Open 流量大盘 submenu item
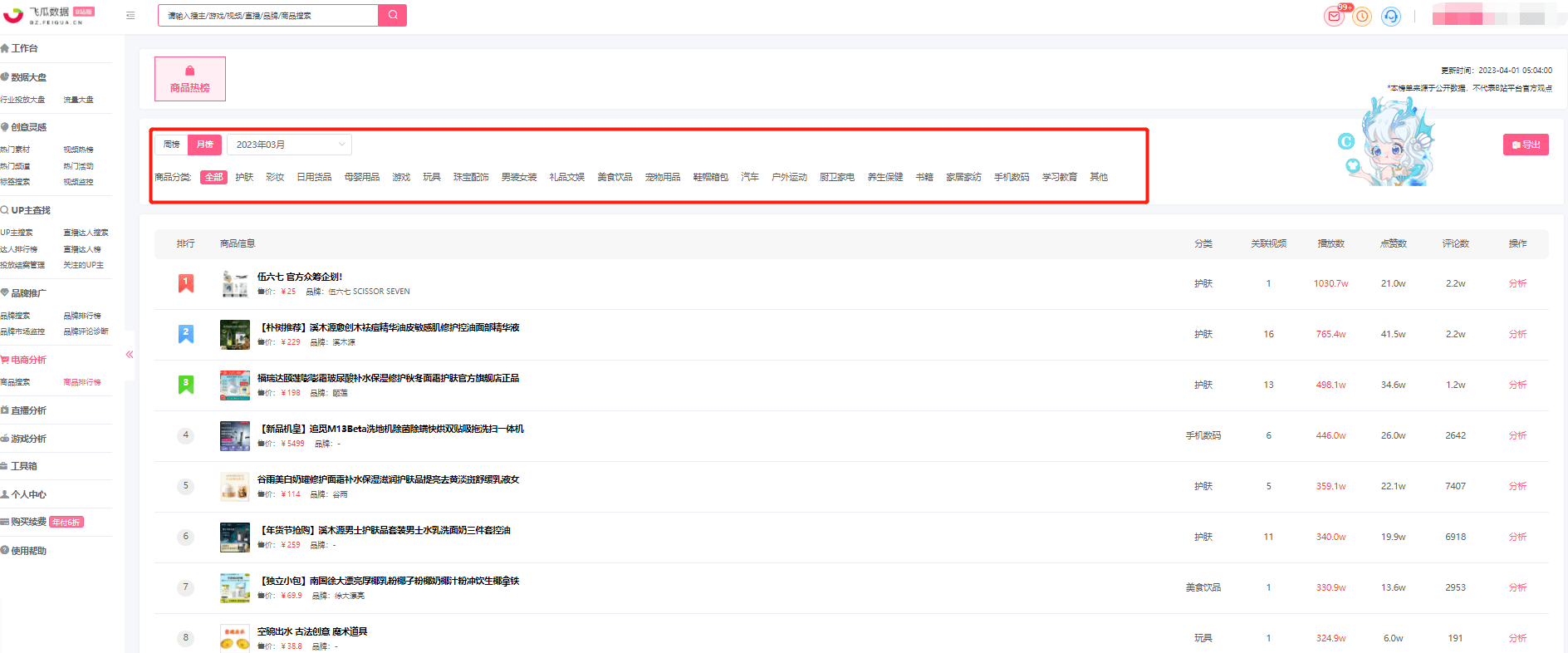Screen dimensions: 1568x653 tap(78, 100)
